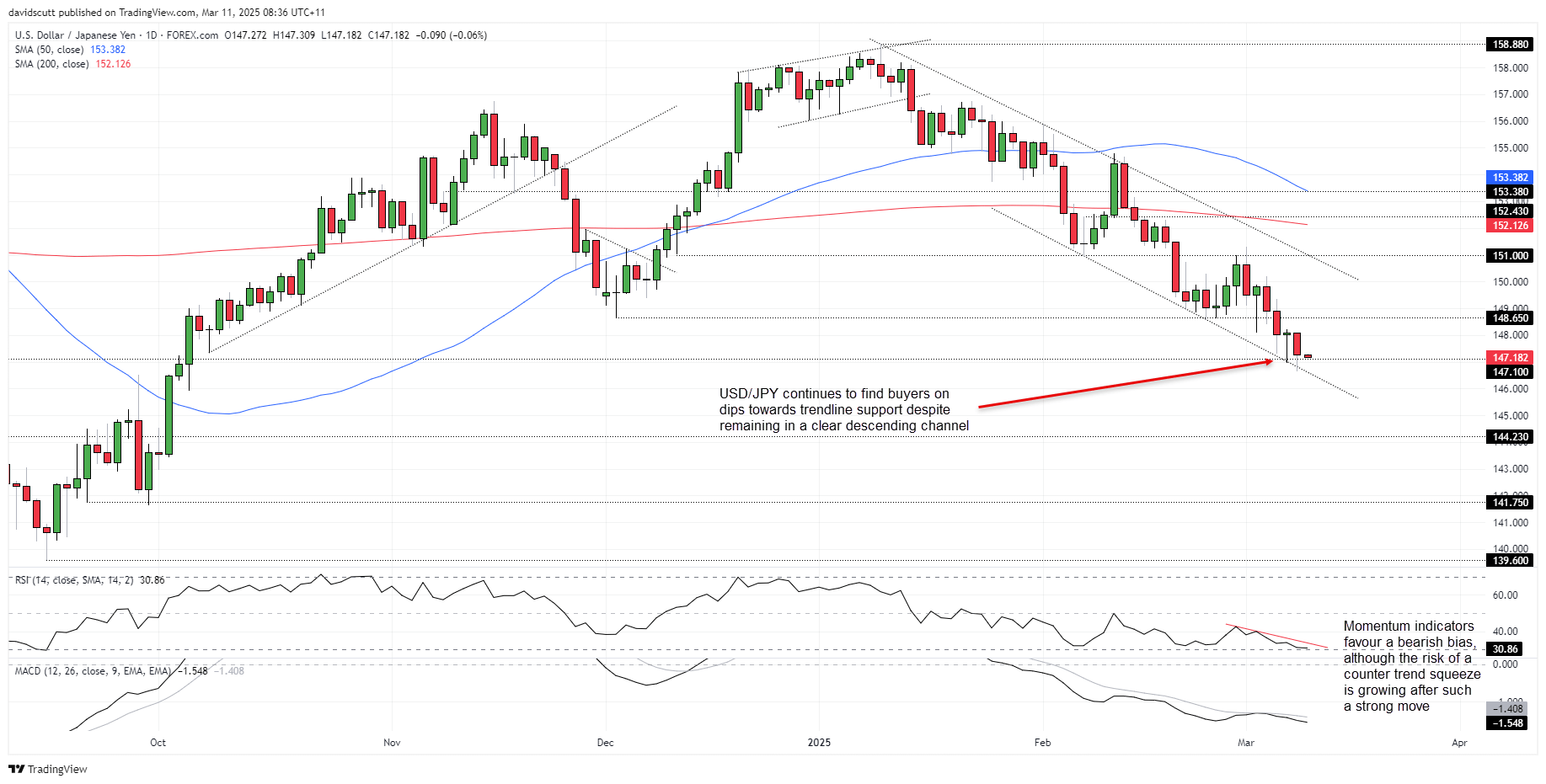Image resolution: width=1546 pixels, height=784 pixels.
Task: Click the 145.000 axis price value
Action: coord(1511,416)
